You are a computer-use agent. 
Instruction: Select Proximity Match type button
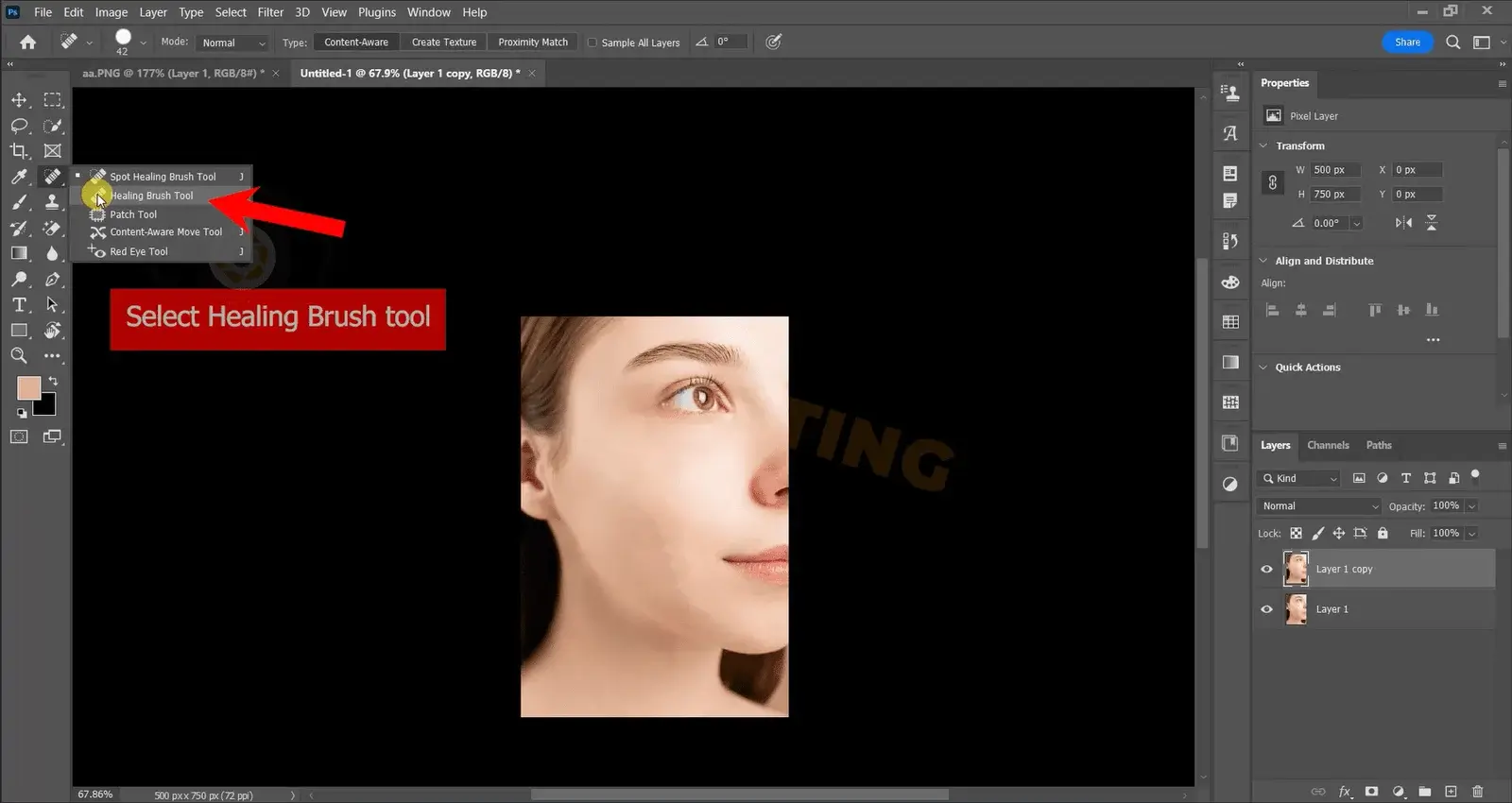[x=533, y=43]
